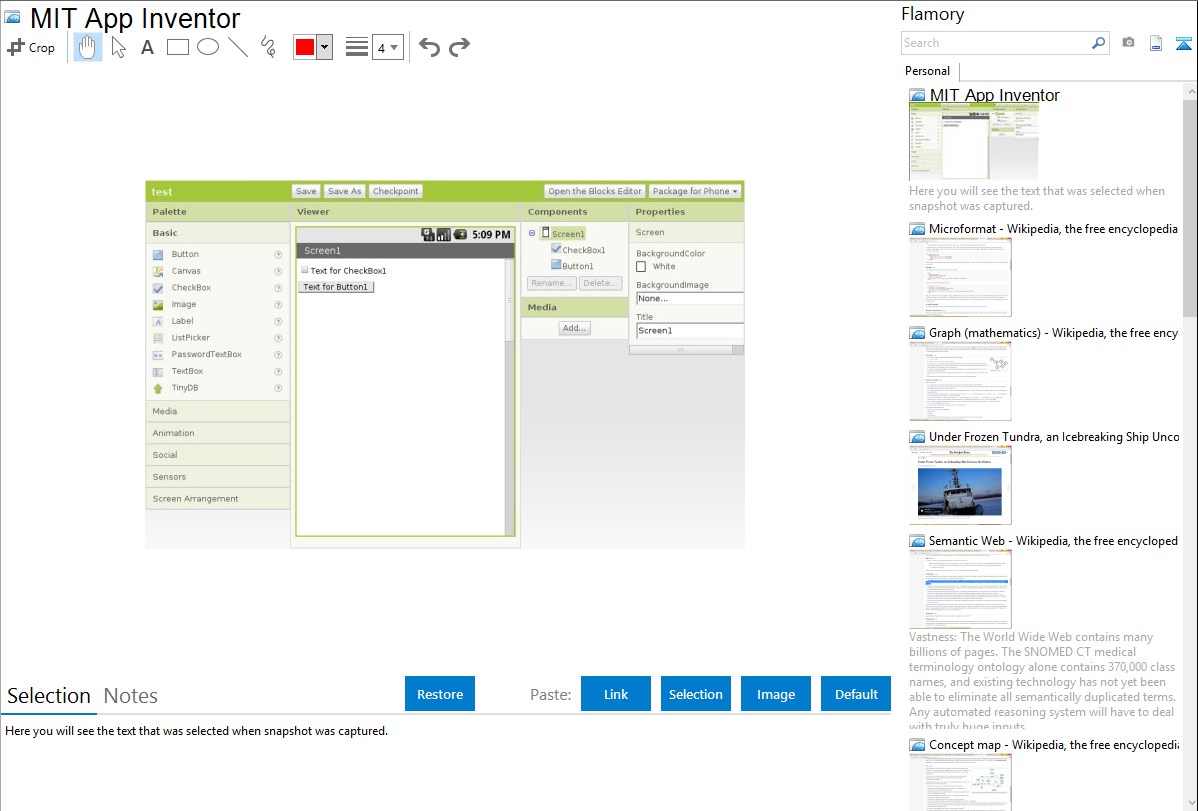Click the camera capture icon
1198x811 pixels.
point(1128,43)
